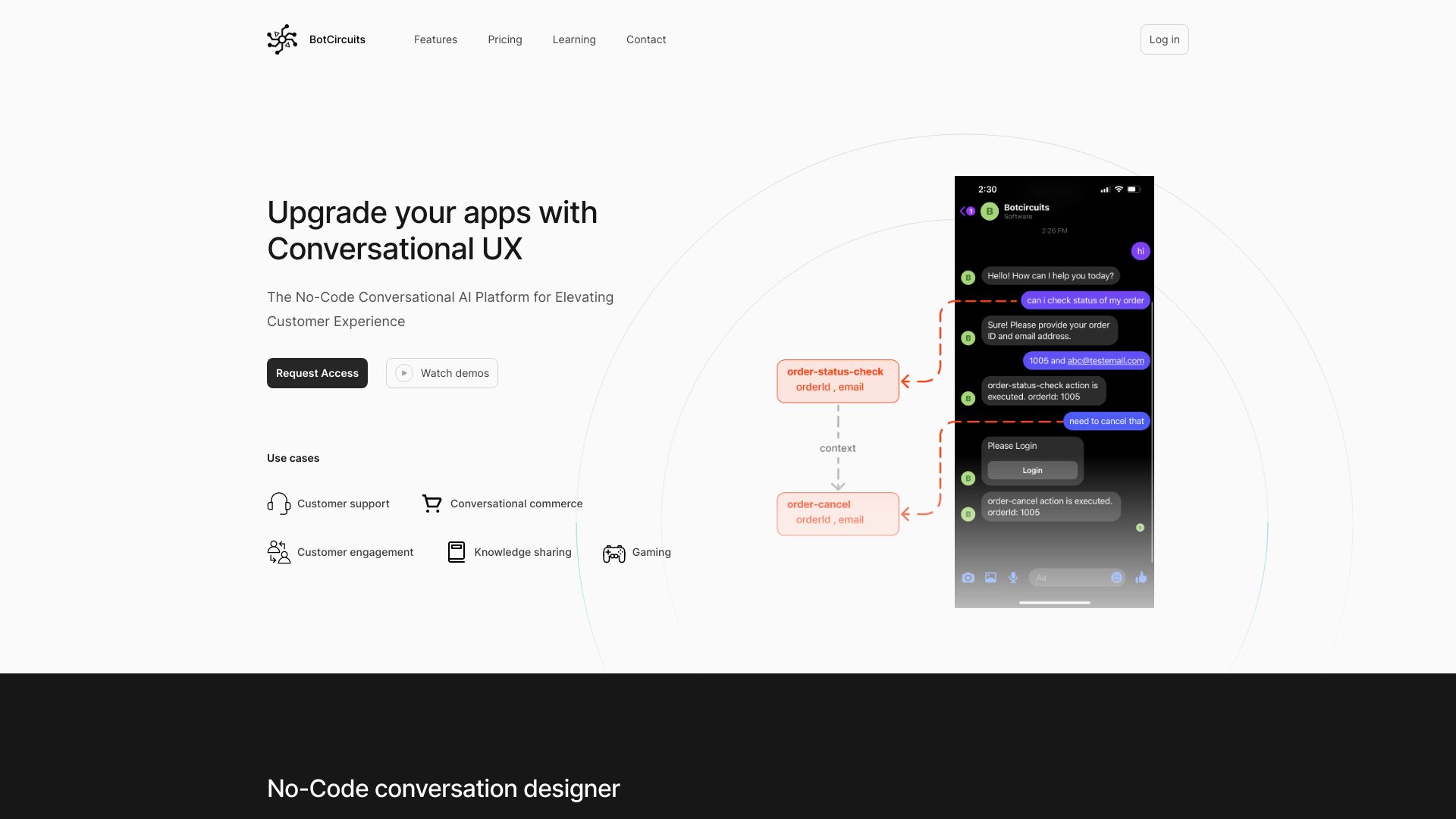Expand the Pricing navigation dropdown
Screen dimensions: 1456x819
tap(505, 39)
